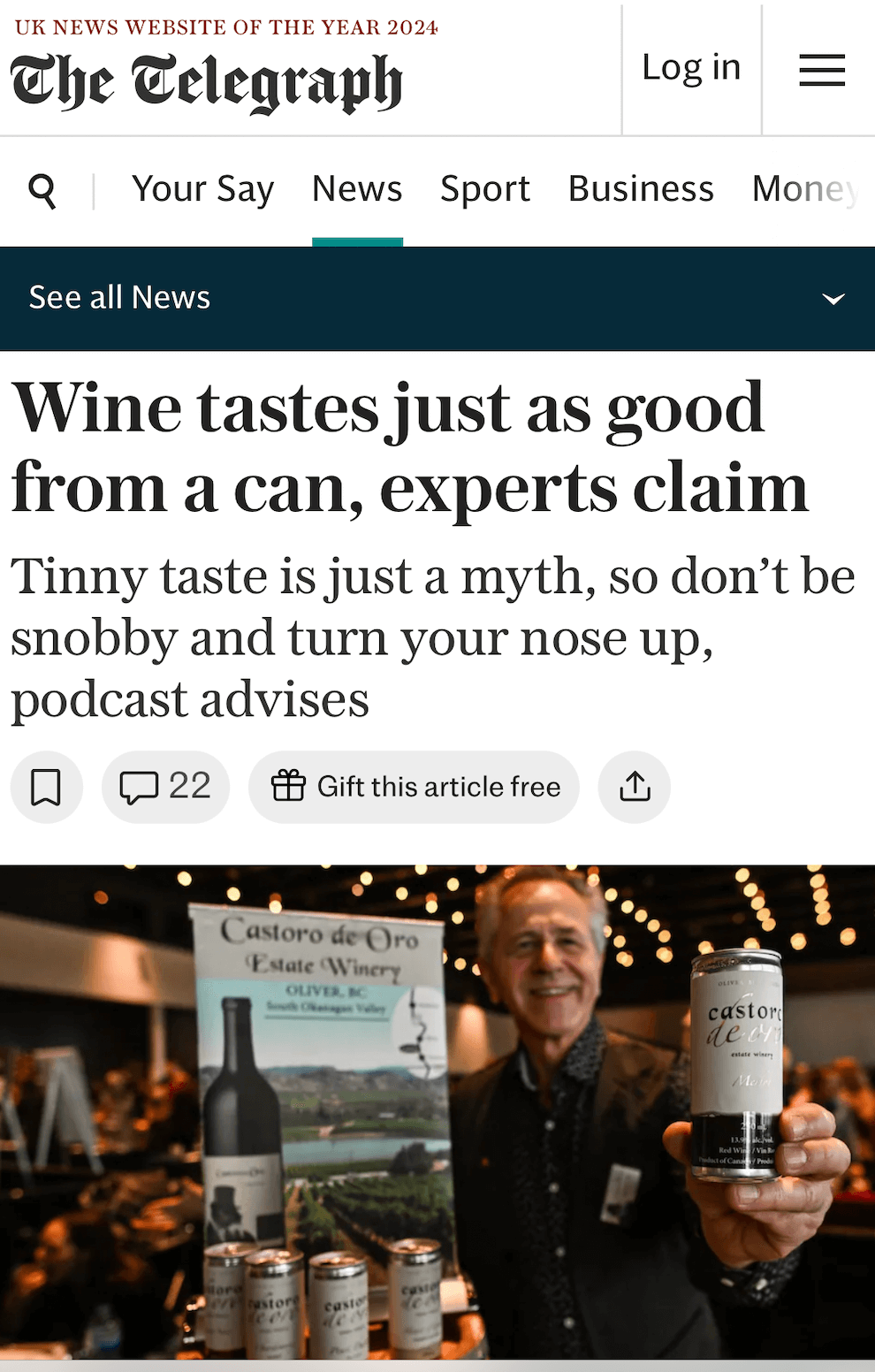Image resolution: width=875 pixels, height=1372 pixels.
Task: Select the News tab
Action: pyautogui.click(x=357, y=189)
